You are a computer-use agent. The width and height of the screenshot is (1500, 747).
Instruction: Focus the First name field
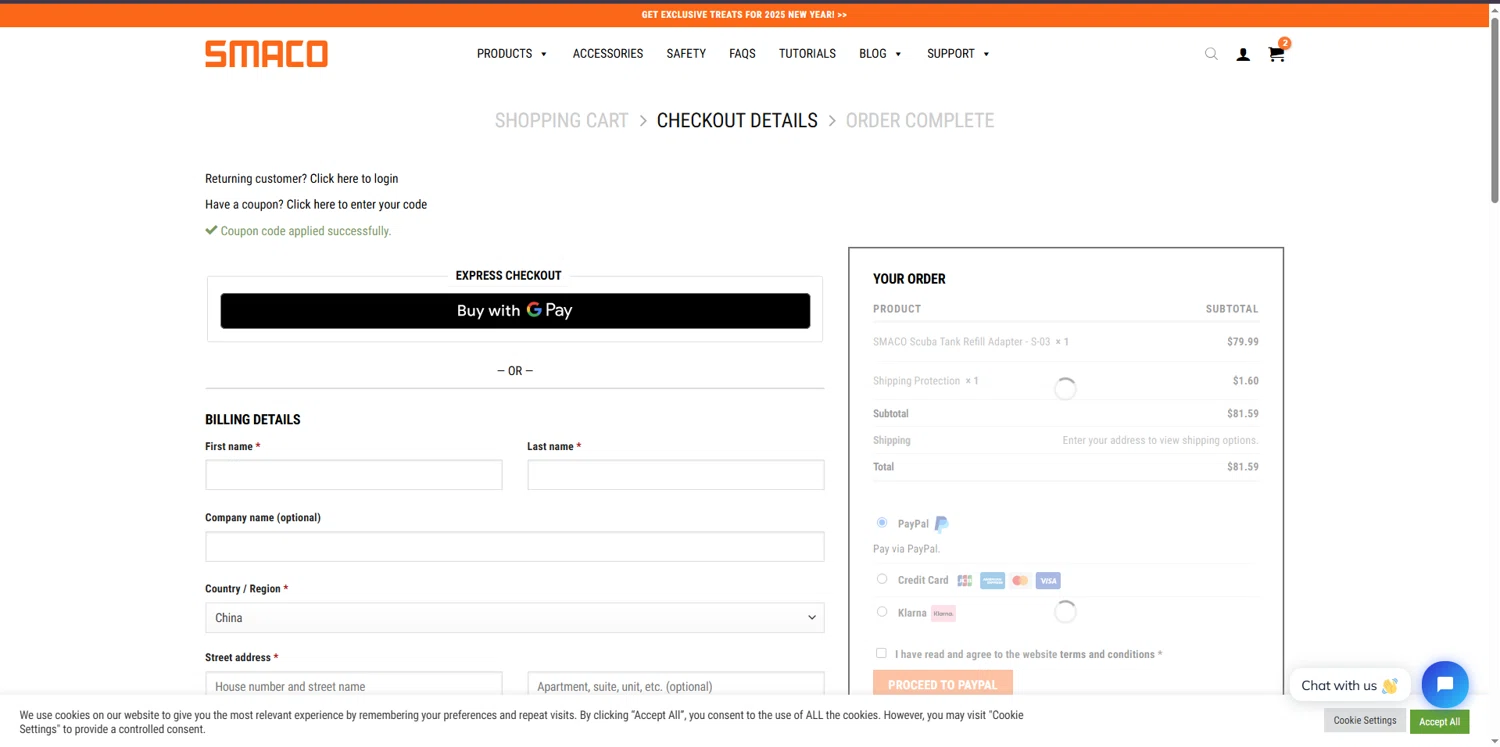[354, 475]
